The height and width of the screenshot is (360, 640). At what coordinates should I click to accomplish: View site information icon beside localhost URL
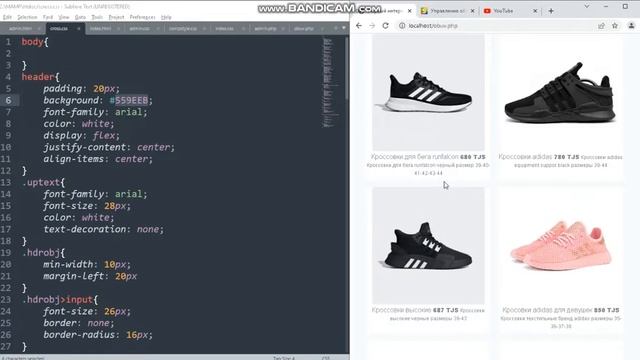pyautogui.click(x=402, y=26)
